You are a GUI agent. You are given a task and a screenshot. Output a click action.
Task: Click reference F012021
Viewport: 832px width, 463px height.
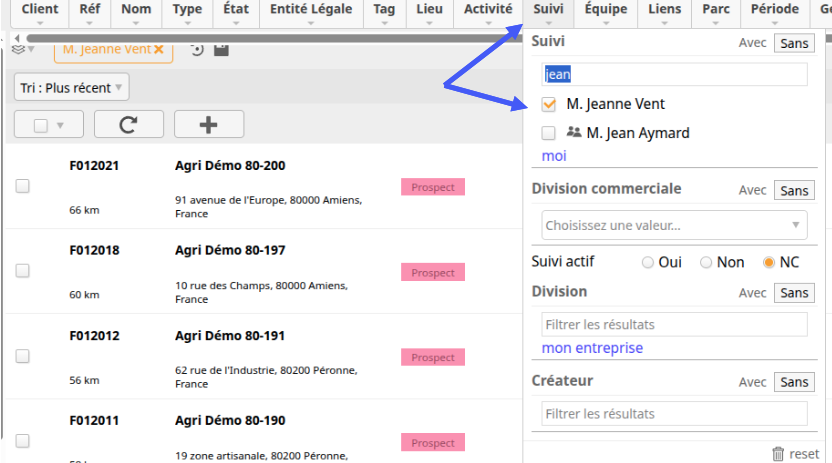point(94,165)
